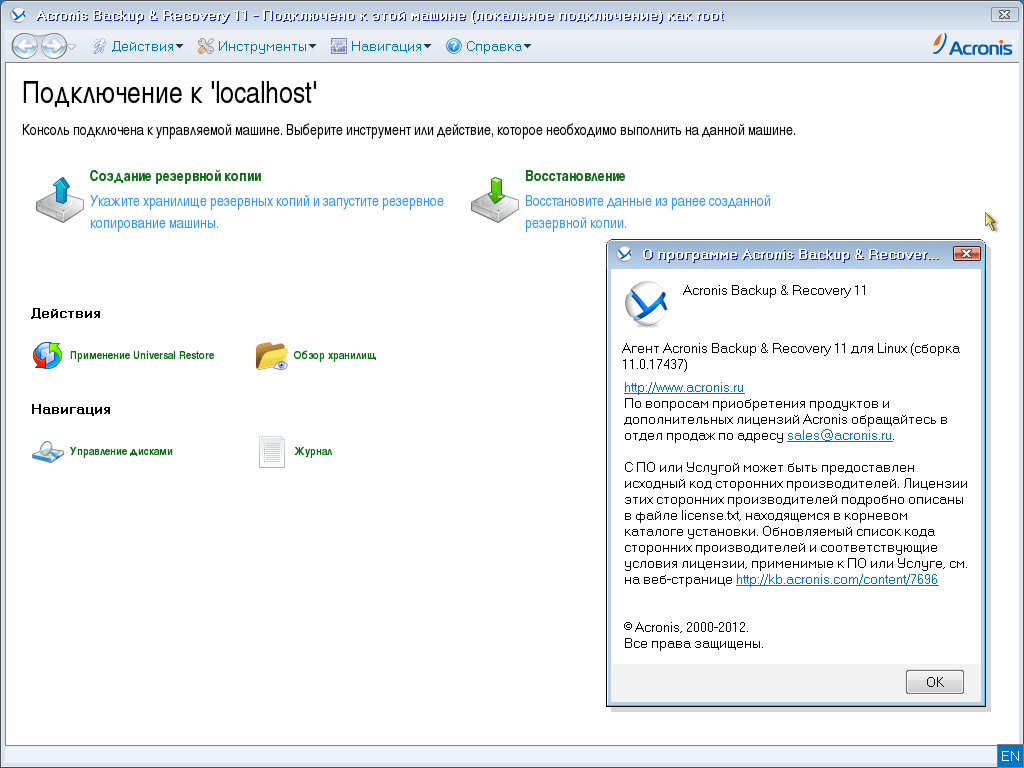Click the vault overview folder icon
This screenshot has width=1024, height=768.
pyautogui.click(x=271, y=355)
